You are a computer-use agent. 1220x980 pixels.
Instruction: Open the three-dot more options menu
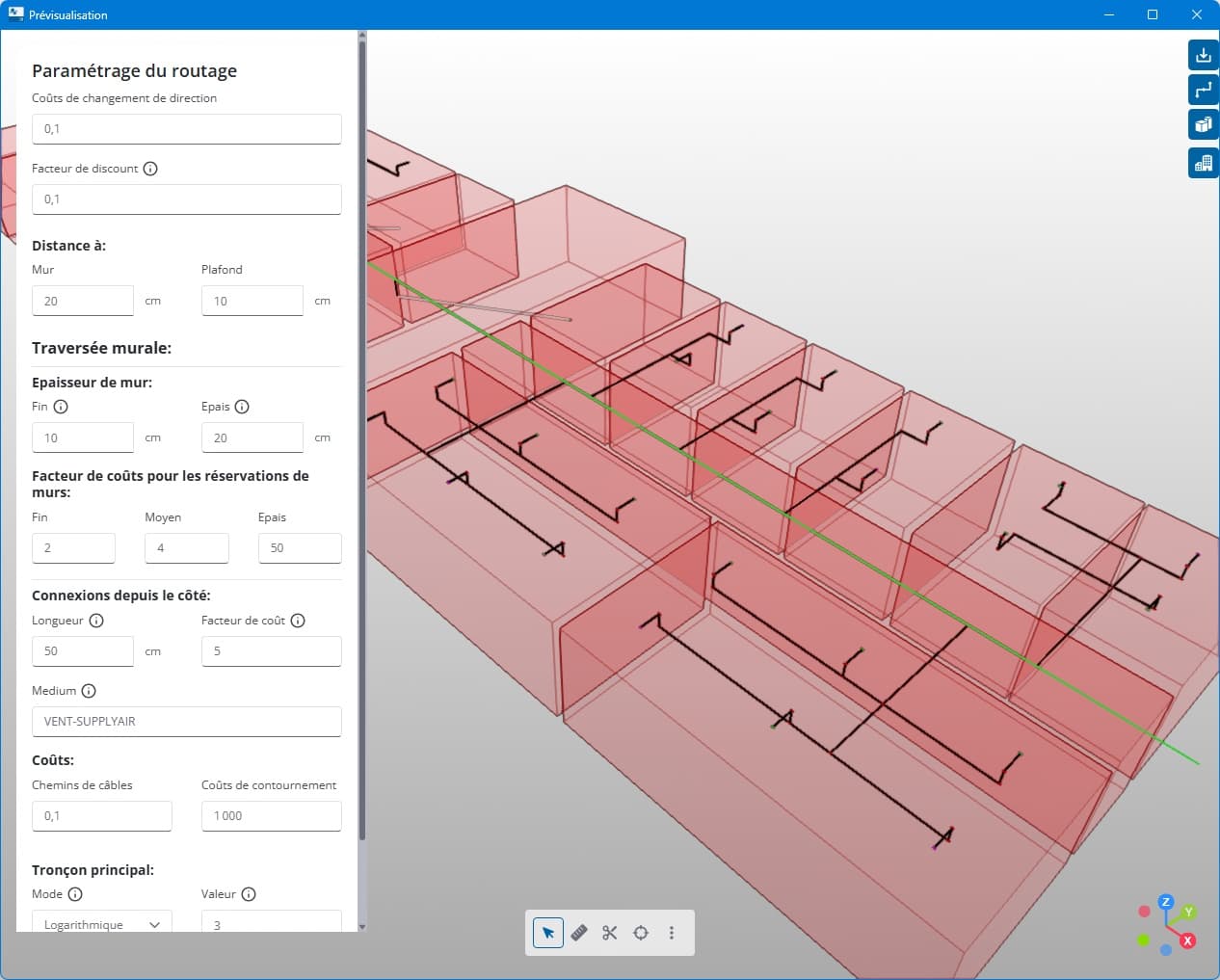[672, 933]
